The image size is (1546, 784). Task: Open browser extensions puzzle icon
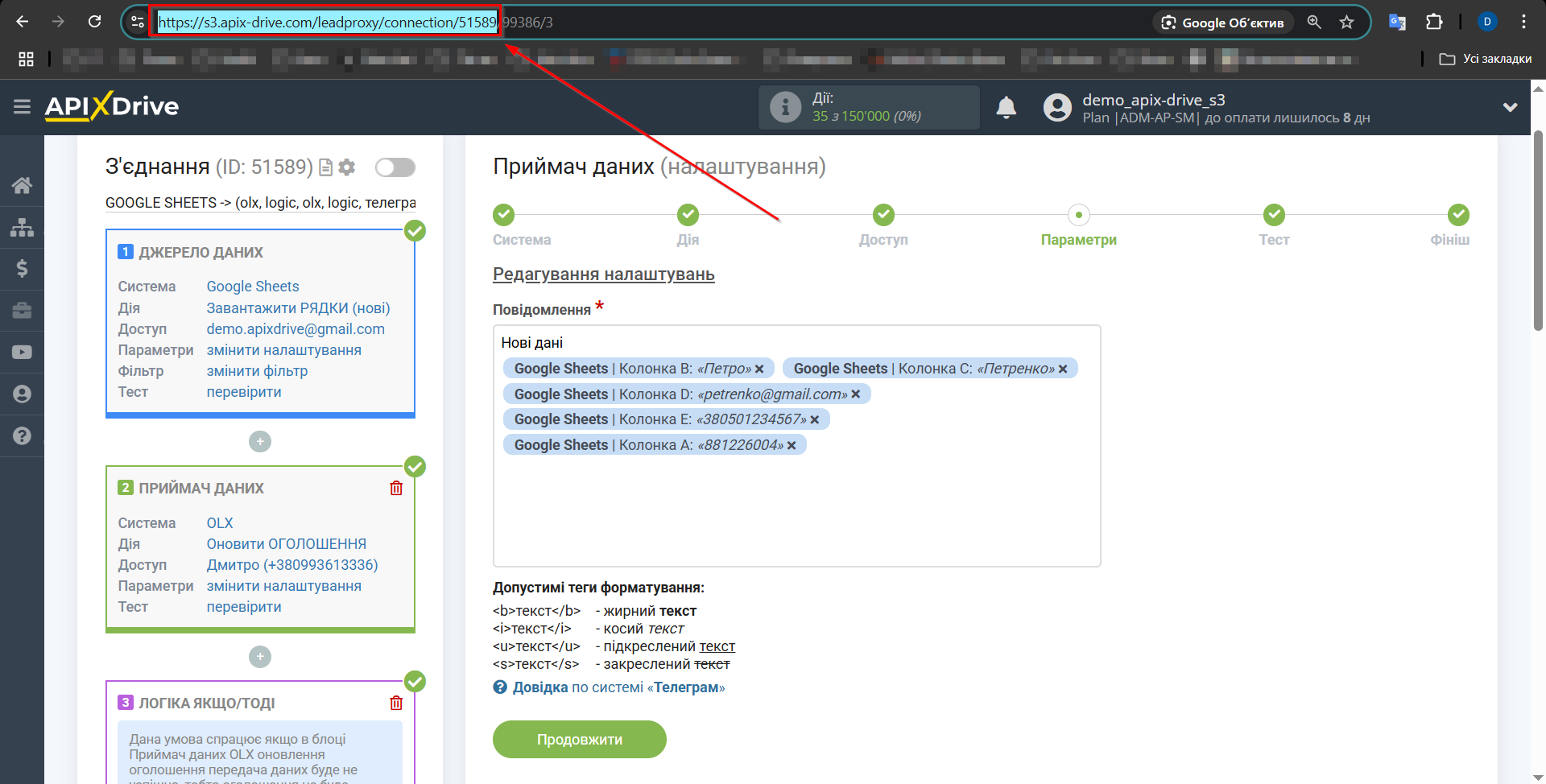(x=1434, y=22)
